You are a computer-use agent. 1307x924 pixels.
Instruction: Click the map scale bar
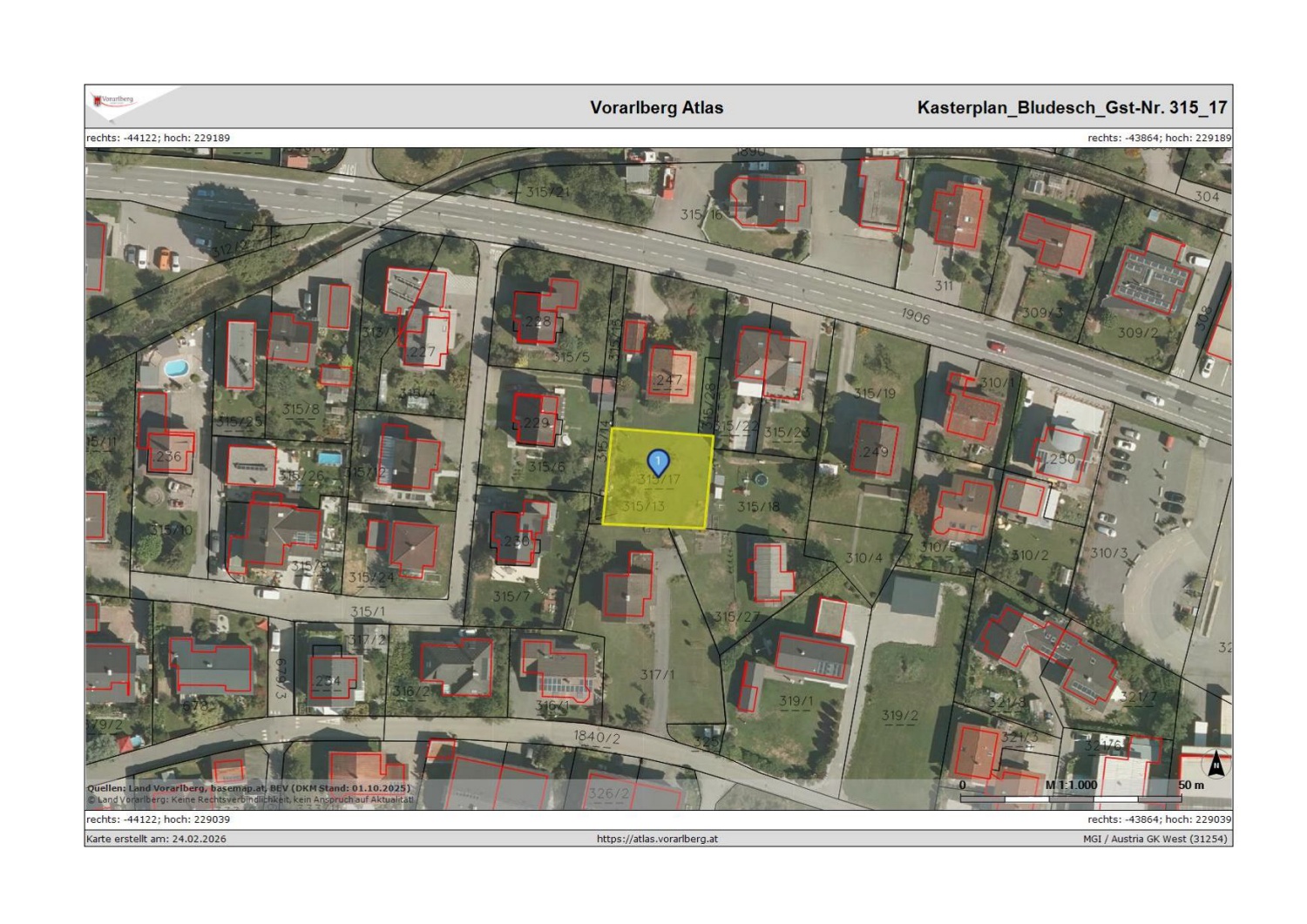click(x=1071, y=798)
